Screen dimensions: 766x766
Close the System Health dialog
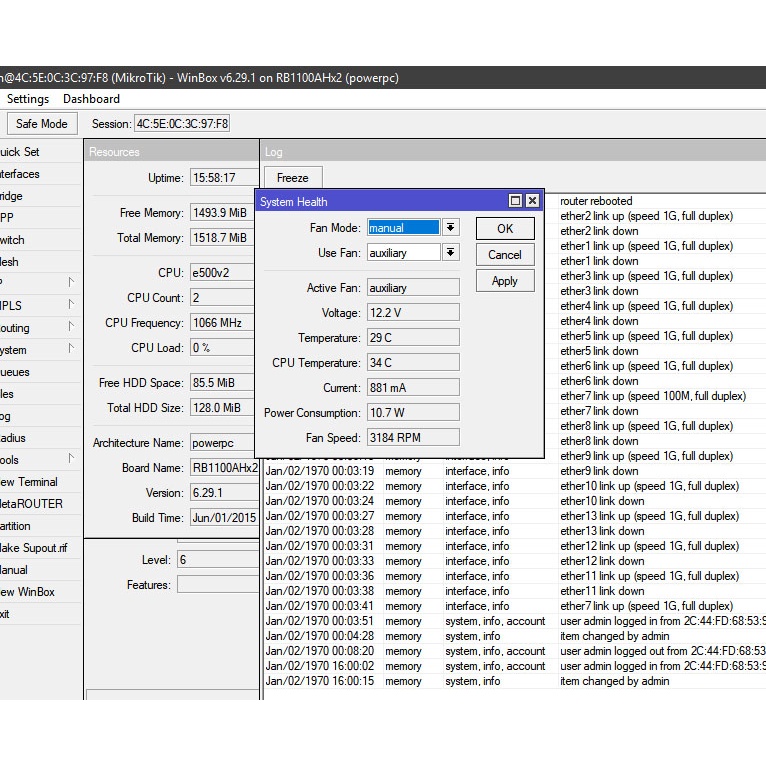(x=532, y=201)
